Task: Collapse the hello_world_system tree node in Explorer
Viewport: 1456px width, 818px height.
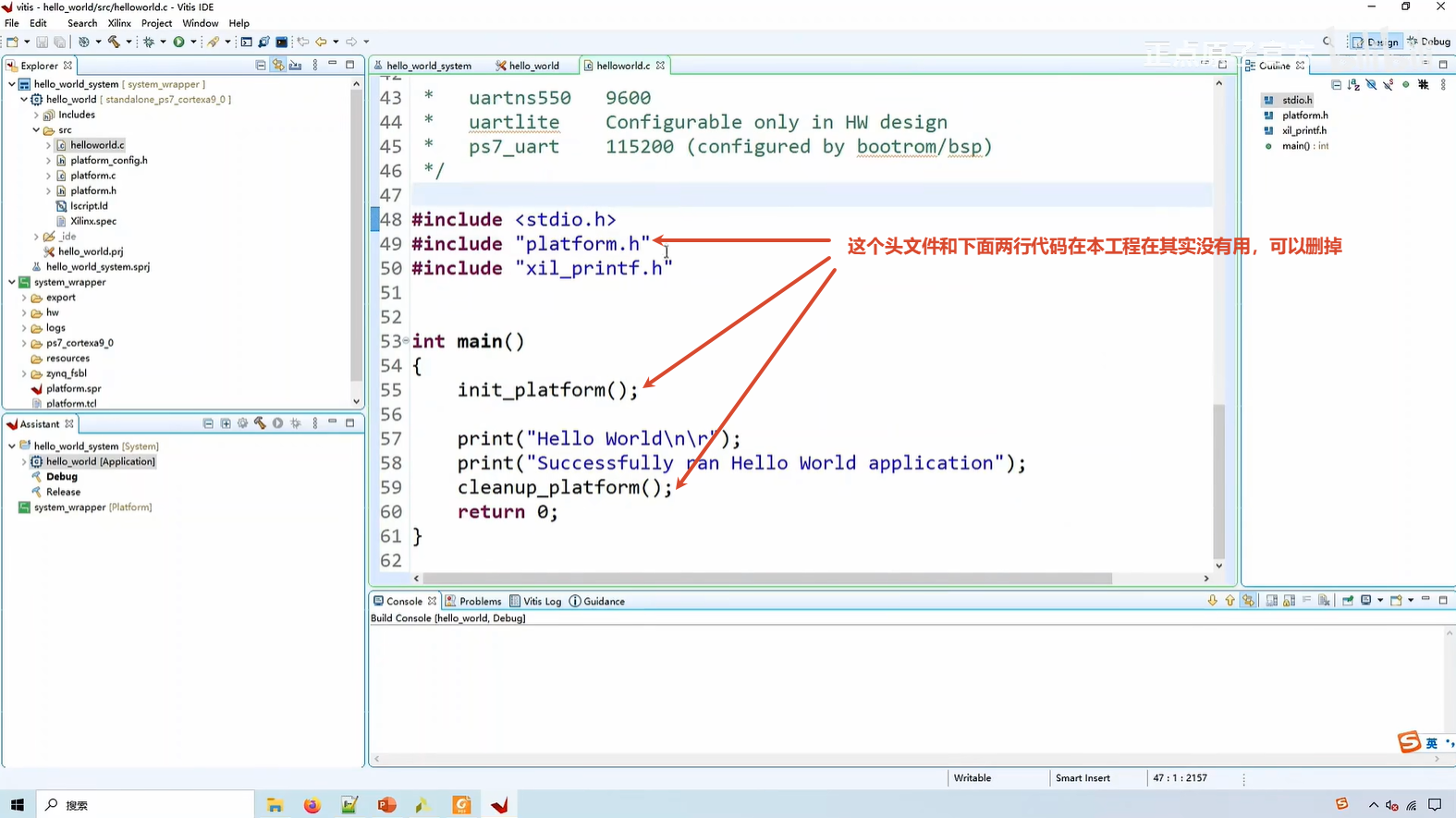Action: [x=11, y=84]
